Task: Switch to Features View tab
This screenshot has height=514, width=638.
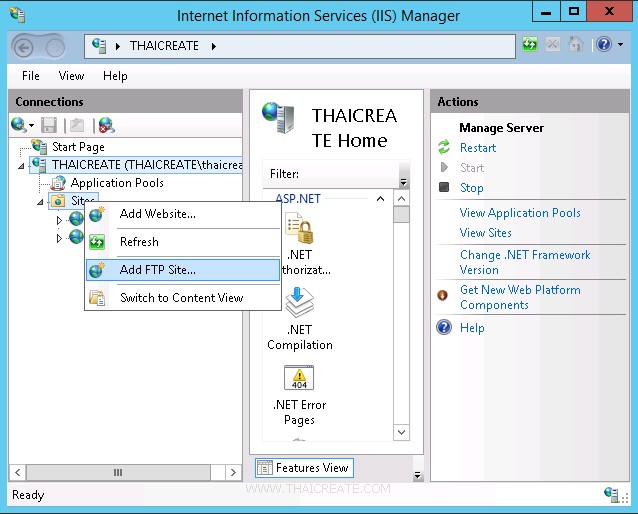Action: point(304,468)
